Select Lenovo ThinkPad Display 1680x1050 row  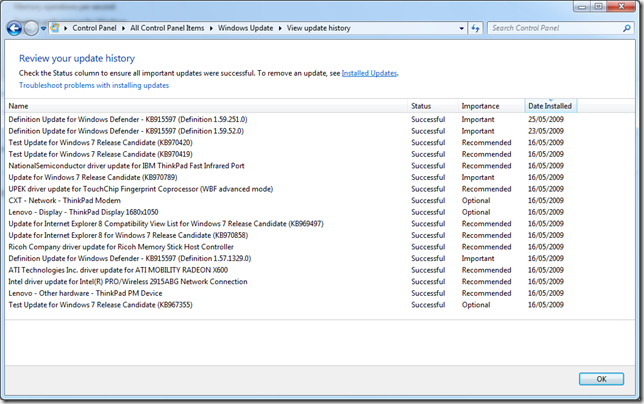(320, 212)
